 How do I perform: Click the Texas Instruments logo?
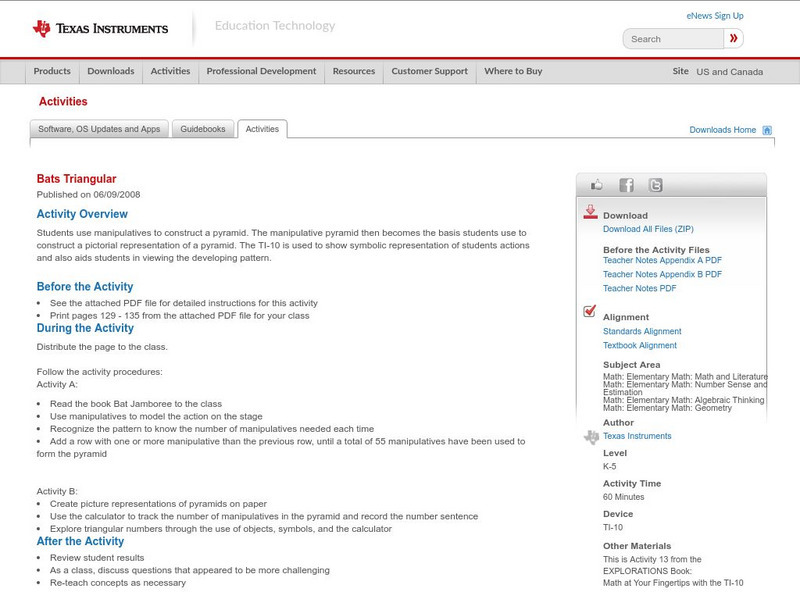click(x=100, y=28)
